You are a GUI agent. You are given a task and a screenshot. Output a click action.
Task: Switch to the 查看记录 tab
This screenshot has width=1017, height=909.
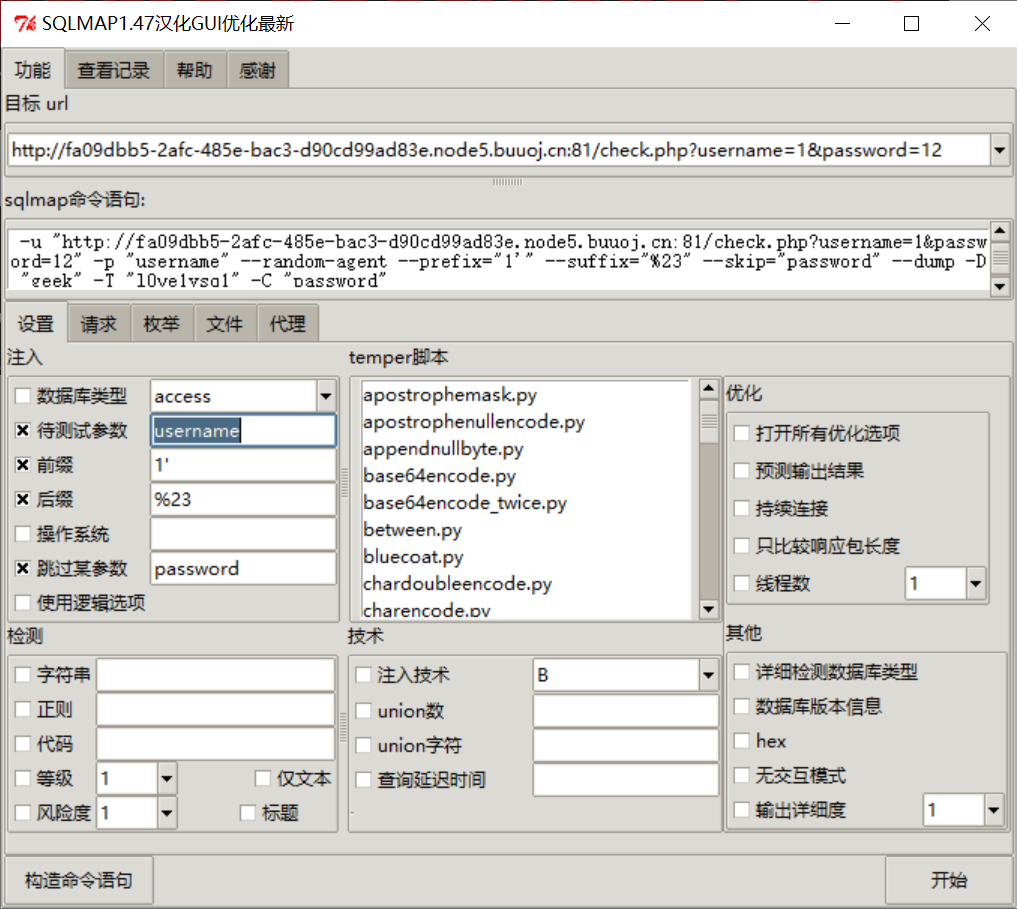(114, 70)
